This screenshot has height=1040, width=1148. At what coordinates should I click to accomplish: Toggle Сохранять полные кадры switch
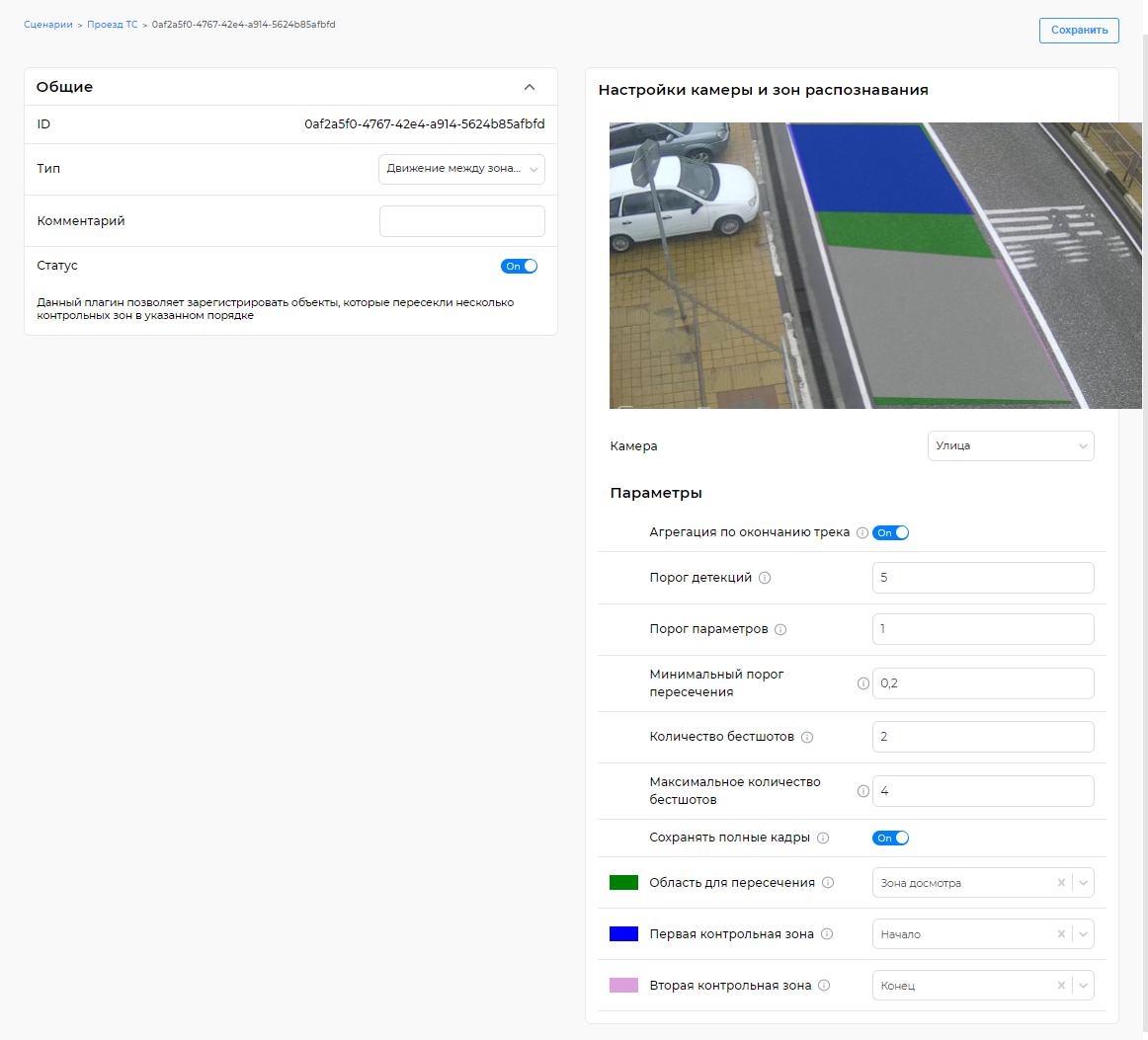[890, 838]
